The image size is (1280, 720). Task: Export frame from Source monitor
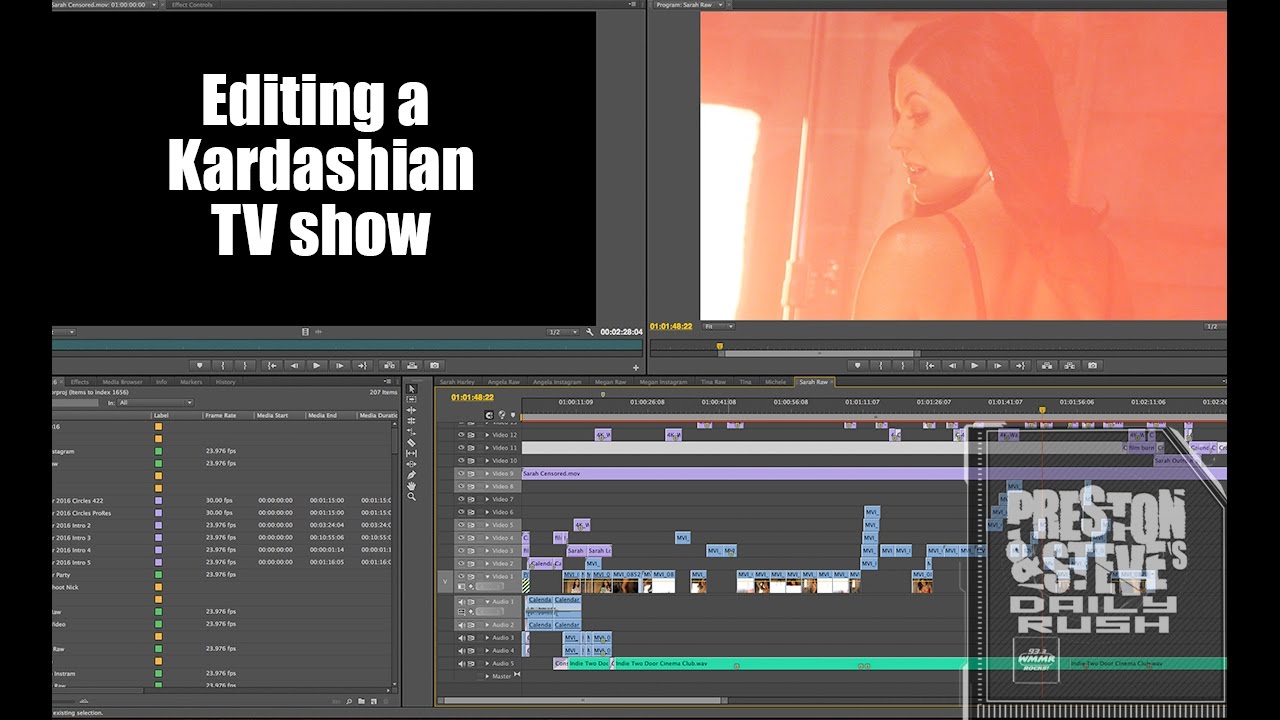pyautogui.click(x=434, y=366)
